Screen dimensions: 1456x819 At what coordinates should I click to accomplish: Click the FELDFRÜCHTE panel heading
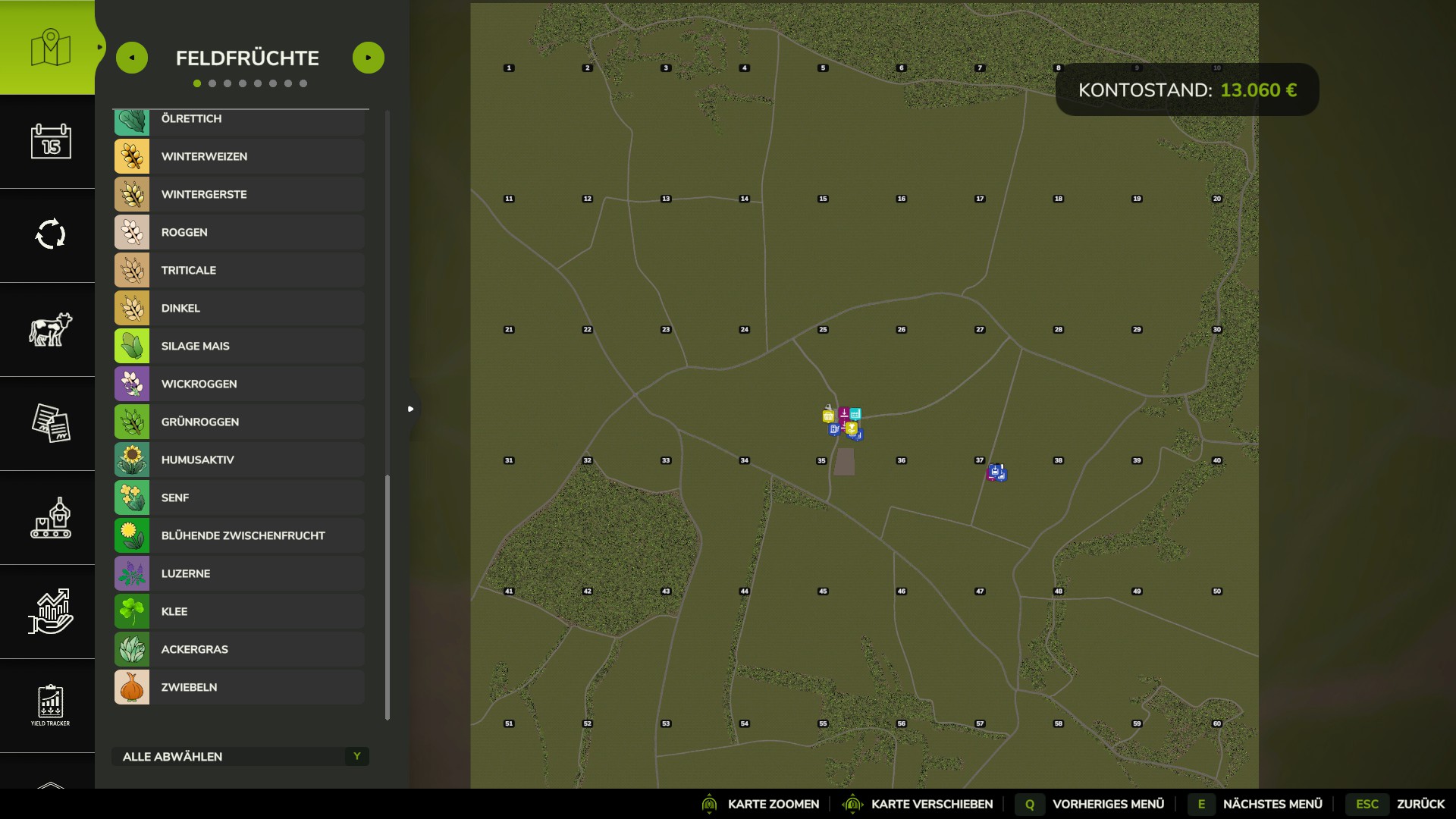coord(247,58)
